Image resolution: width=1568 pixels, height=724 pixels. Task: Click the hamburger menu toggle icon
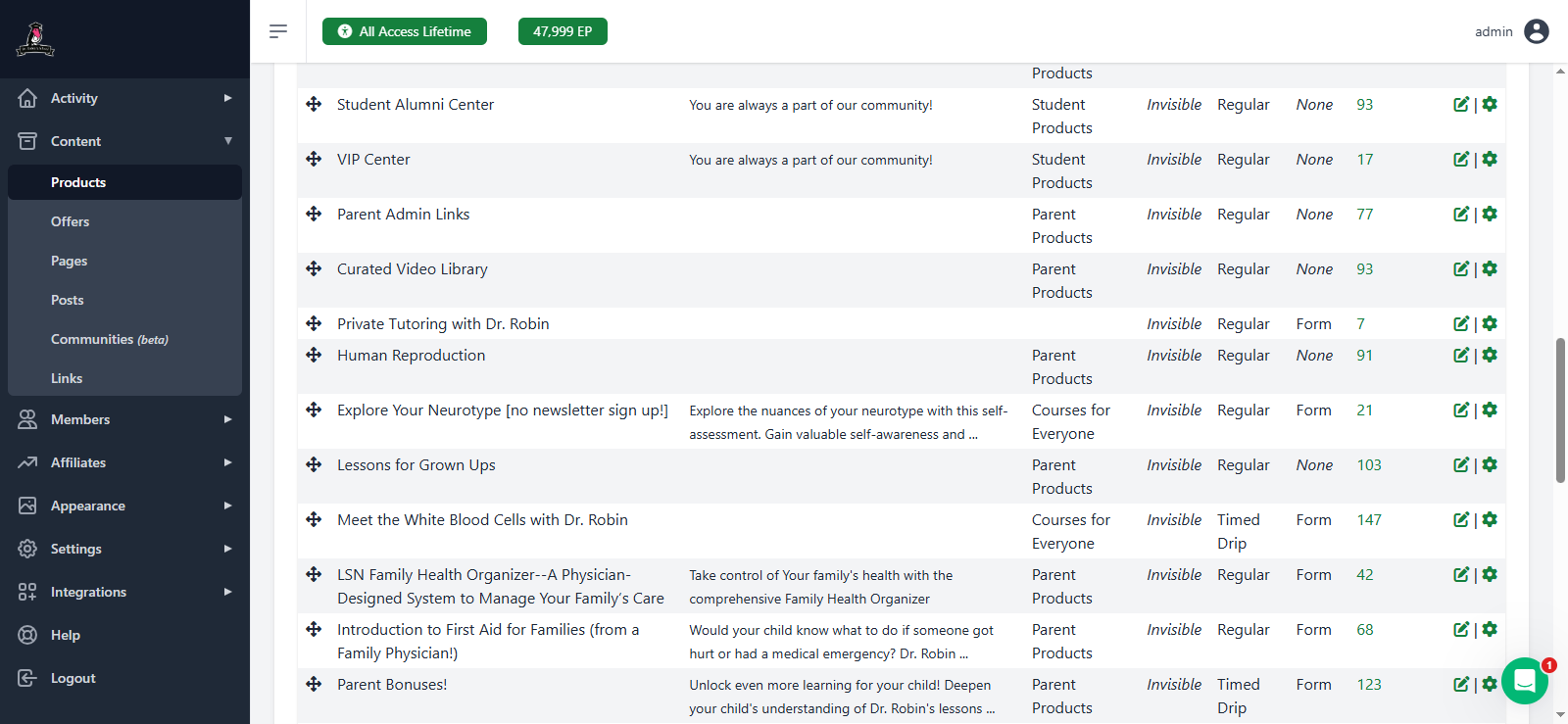click(x=278, y=31)
